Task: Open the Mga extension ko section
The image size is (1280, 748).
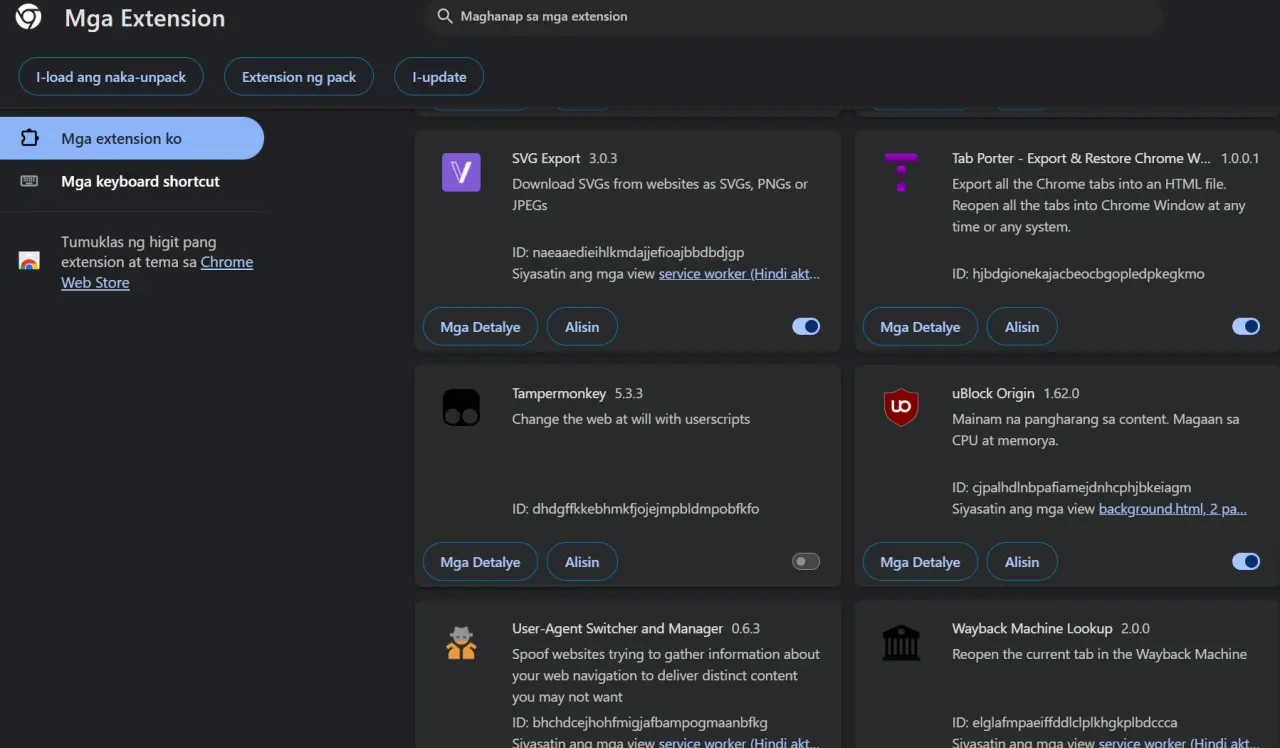Action: (x=132, y=138)
